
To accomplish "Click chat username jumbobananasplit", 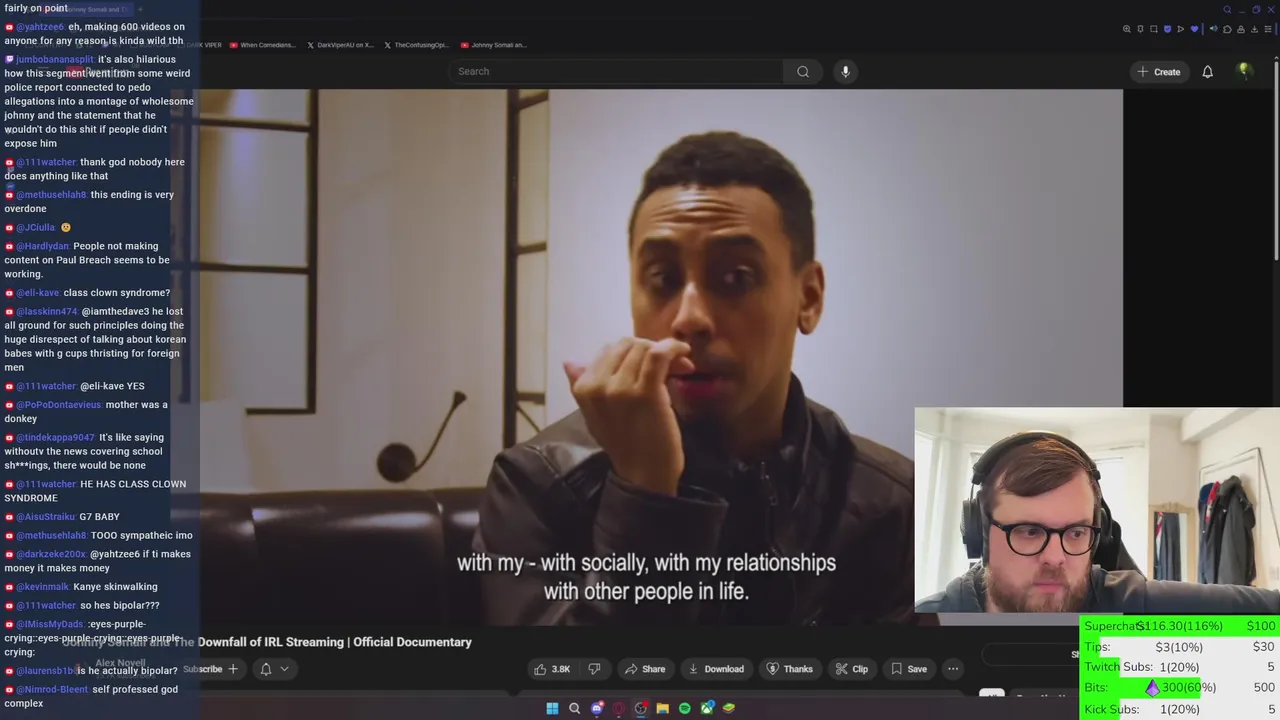I will pos(55,59).
